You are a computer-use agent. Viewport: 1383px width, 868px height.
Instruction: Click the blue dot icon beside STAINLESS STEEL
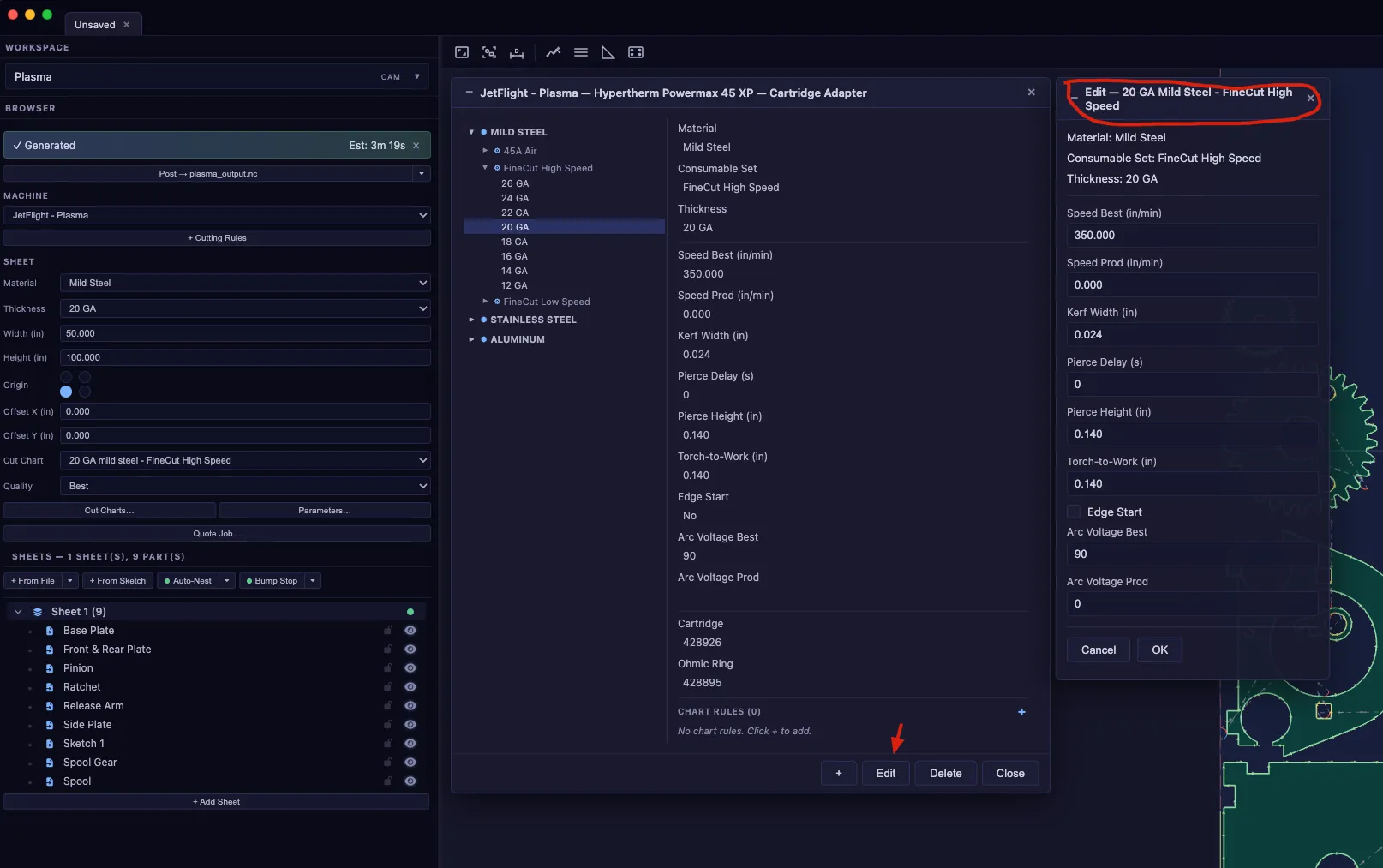point(484,320)
